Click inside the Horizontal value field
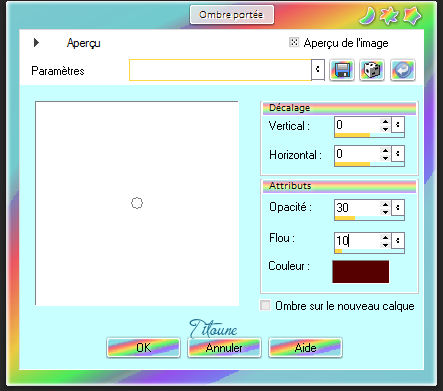Screen dimensions: 443x391 click(x=357, y=154)
